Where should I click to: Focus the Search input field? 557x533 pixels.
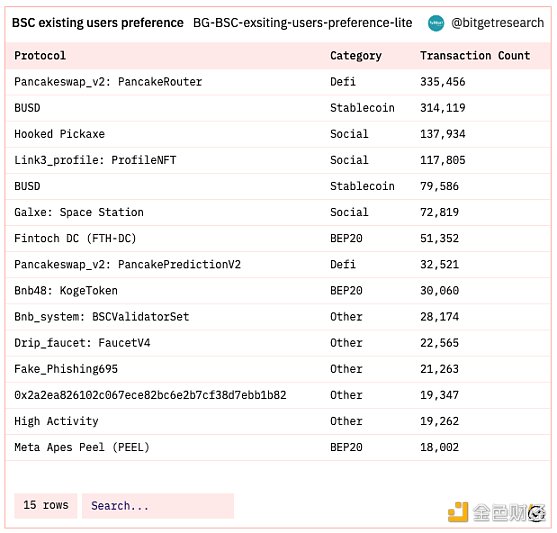(158, 506)
